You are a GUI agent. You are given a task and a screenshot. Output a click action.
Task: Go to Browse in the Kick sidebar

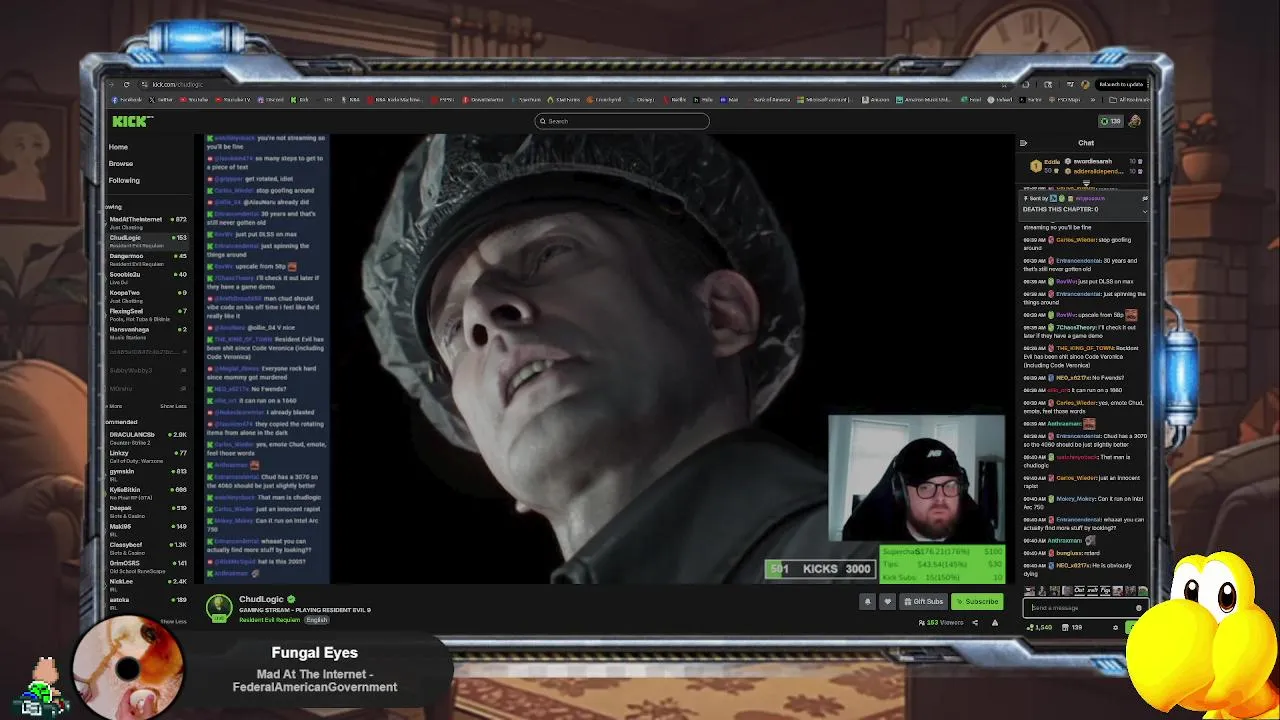pos(120,163)
